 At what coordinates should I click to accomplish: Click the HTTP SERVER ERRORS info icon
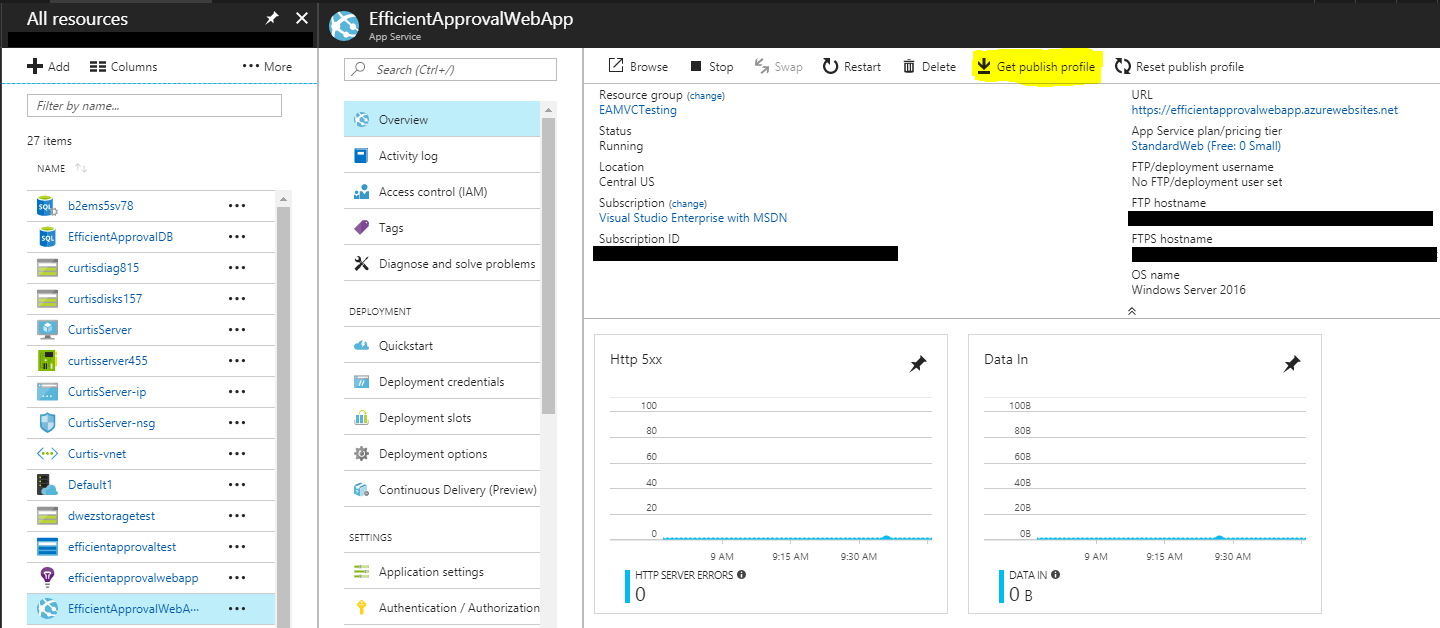(742, 575)
